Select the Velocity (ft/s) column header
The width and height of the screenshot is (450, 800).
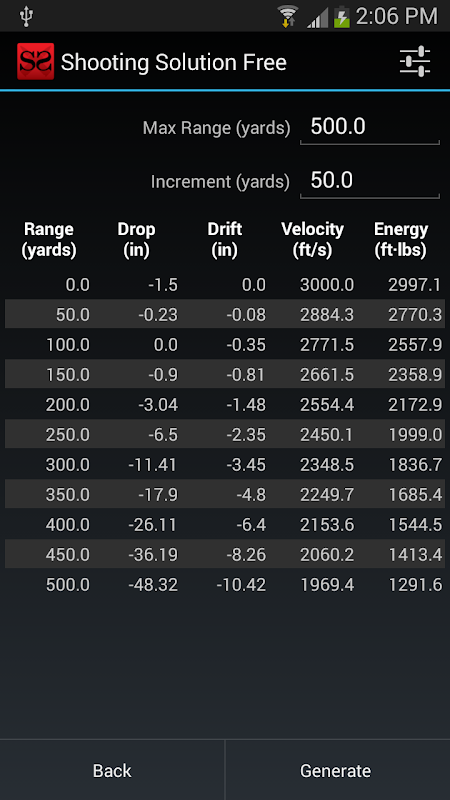[x=312, y=240]
